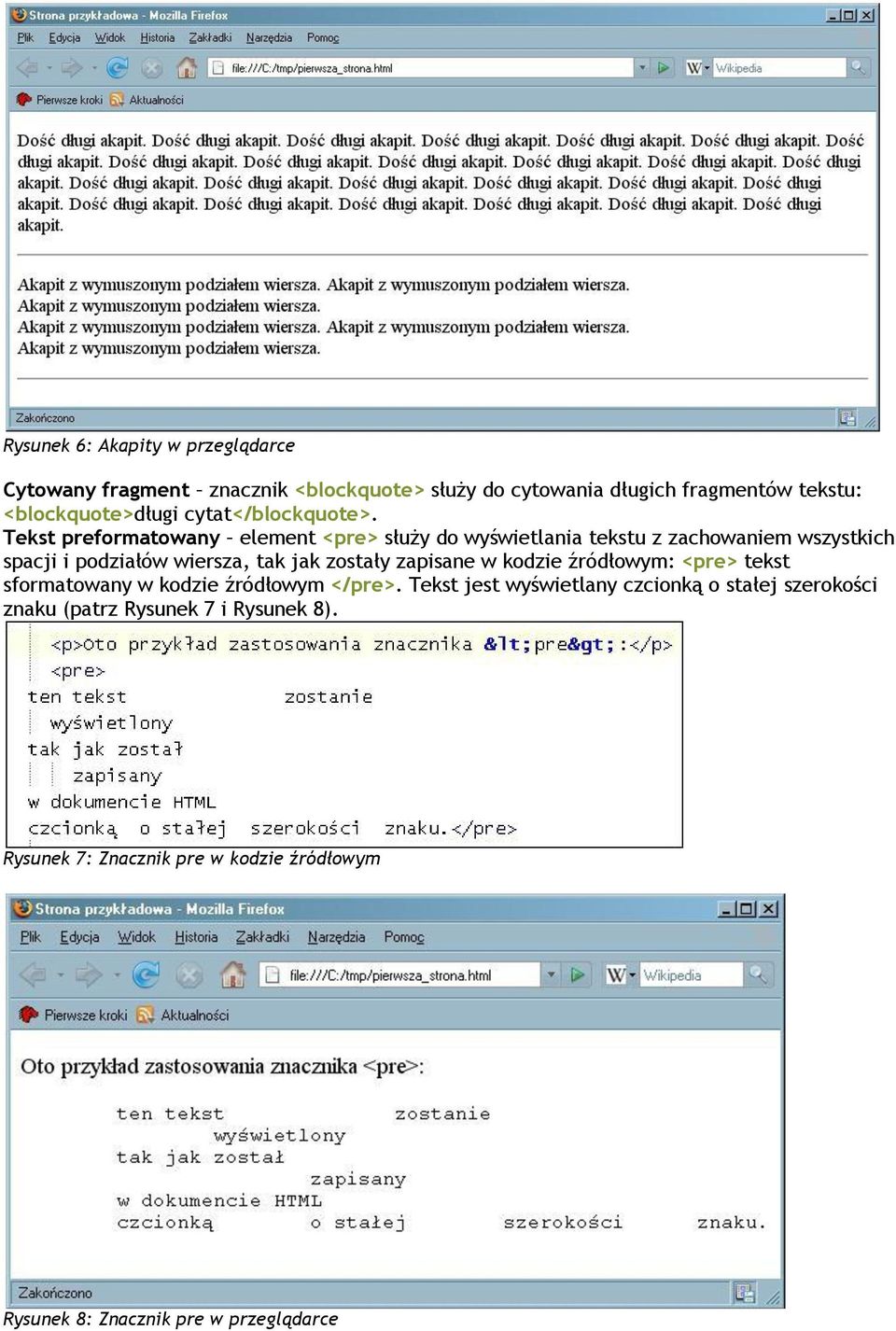Viewport: 896px width, 1331px height.
Task: Click Wikipedia search field in Rysunek 8 window
Action: pos(692,975)
